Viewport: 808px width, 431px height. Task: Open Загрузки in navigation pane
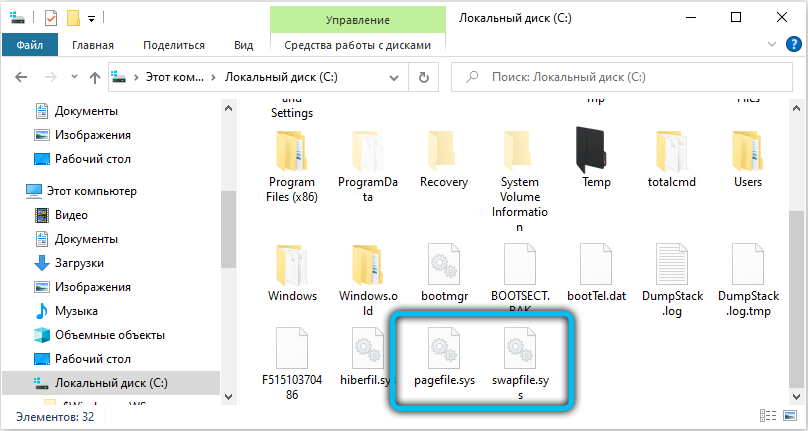coord(79,263)
